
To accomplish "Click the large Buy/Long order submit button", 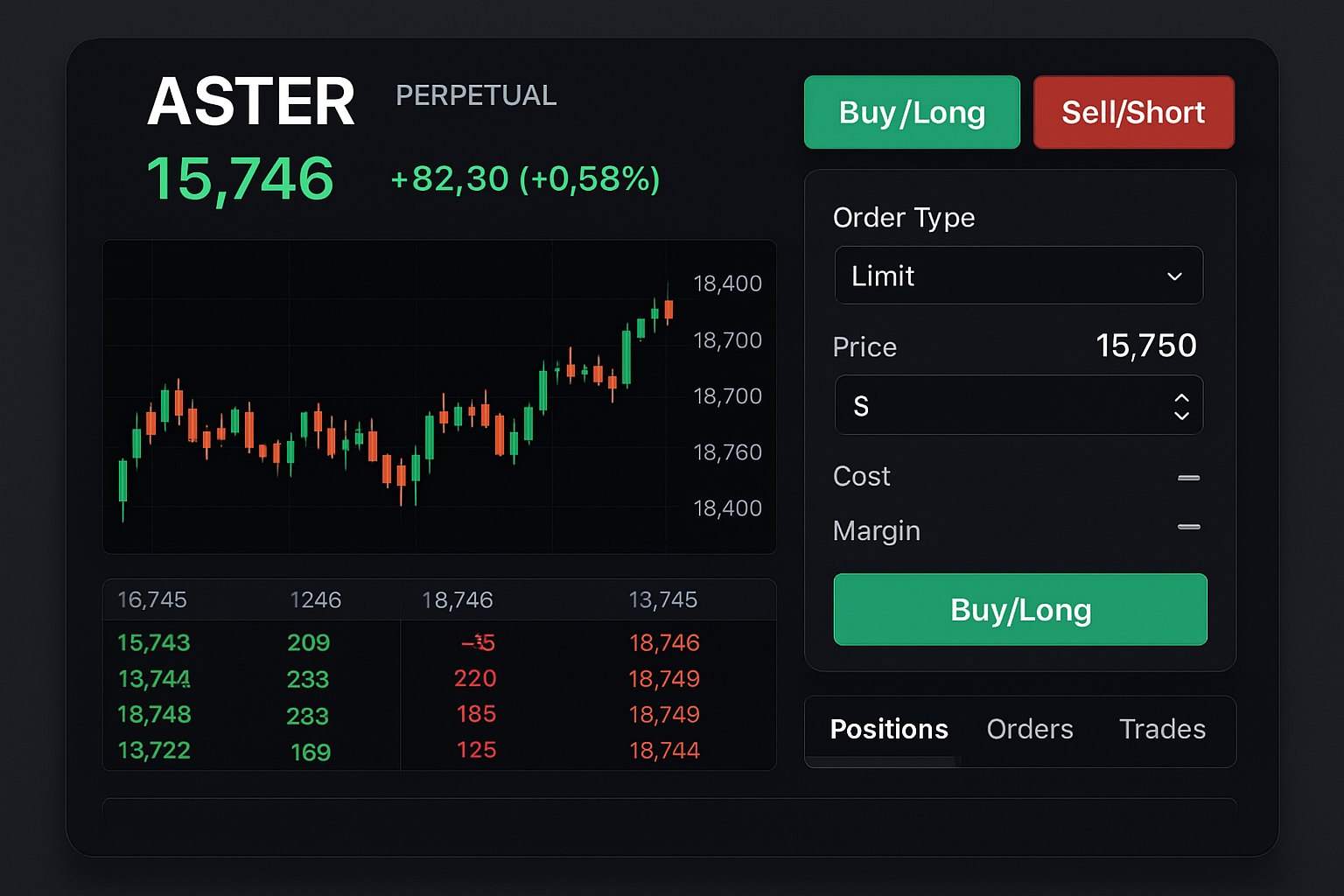I will click(1019, 610).
